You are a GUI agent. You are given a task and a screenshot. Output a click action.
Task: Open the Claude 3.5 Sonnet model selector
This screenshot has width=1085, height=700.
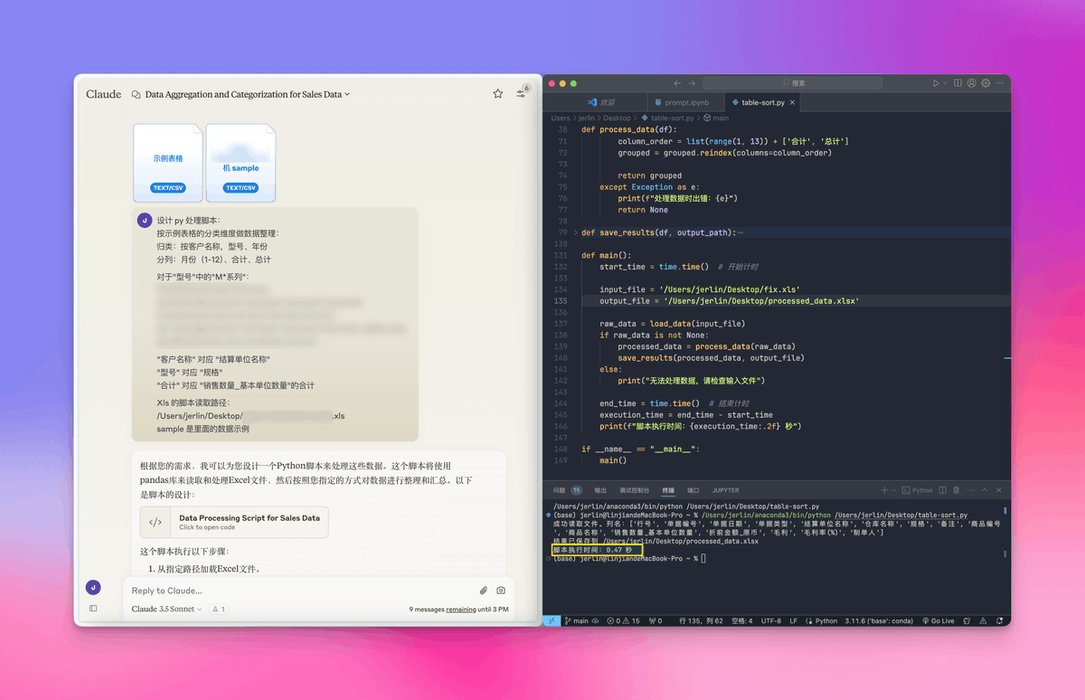(x=166, y=609)
